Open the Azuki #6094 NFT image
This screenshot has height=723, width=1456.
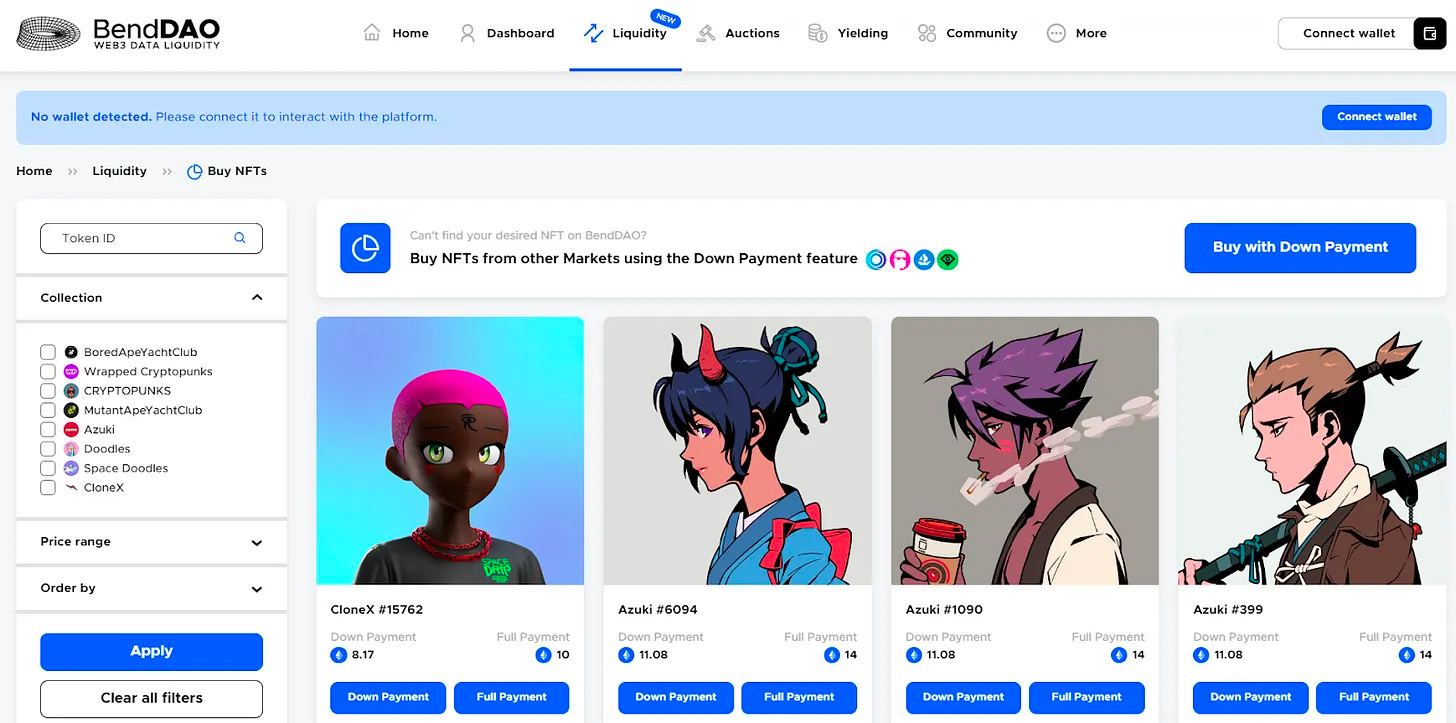[738, 451]
